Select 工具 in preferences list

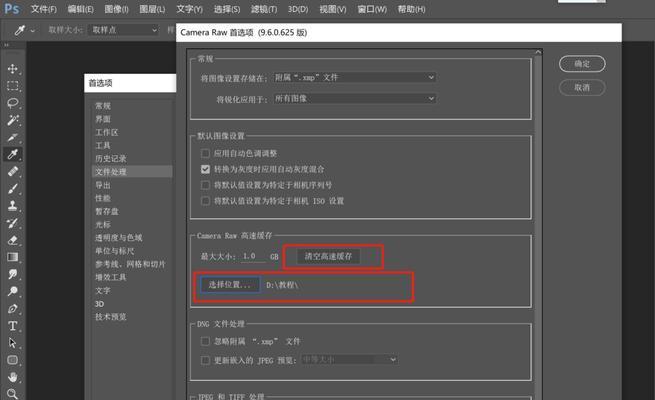click(103, 145)
